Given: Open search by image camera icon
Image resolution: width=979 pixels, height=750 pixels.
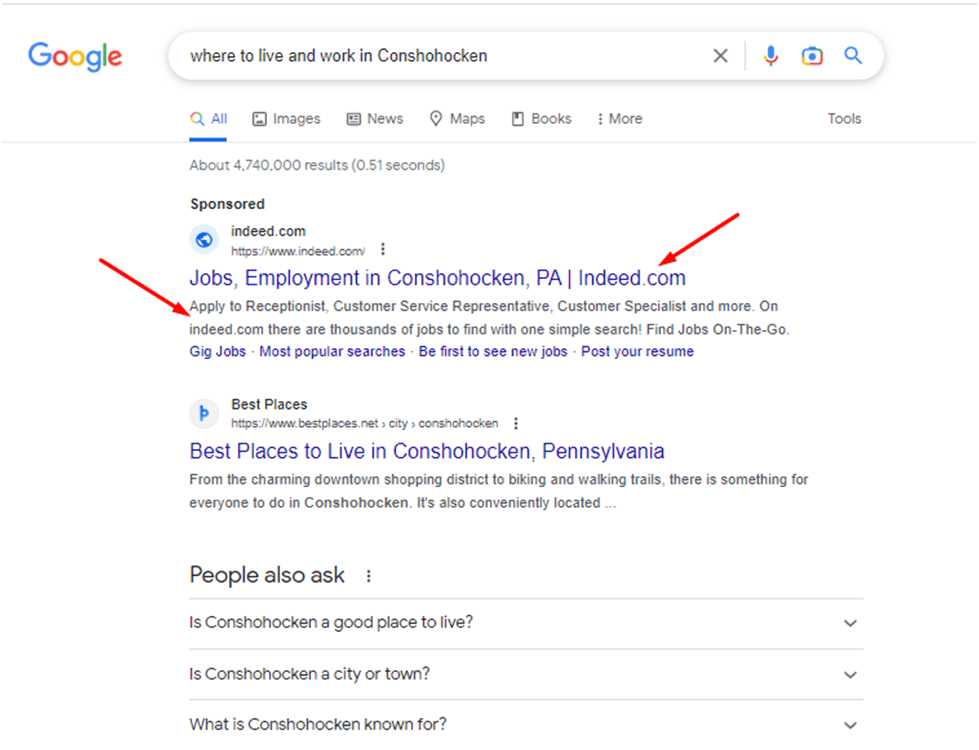Looking at the screenshot, I should tap(812, 56).
